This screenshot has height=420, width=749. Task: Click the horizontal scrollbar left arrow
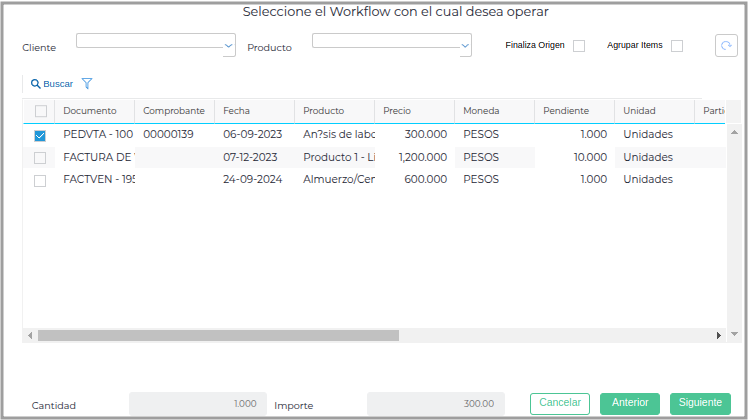tap(30, 336)
